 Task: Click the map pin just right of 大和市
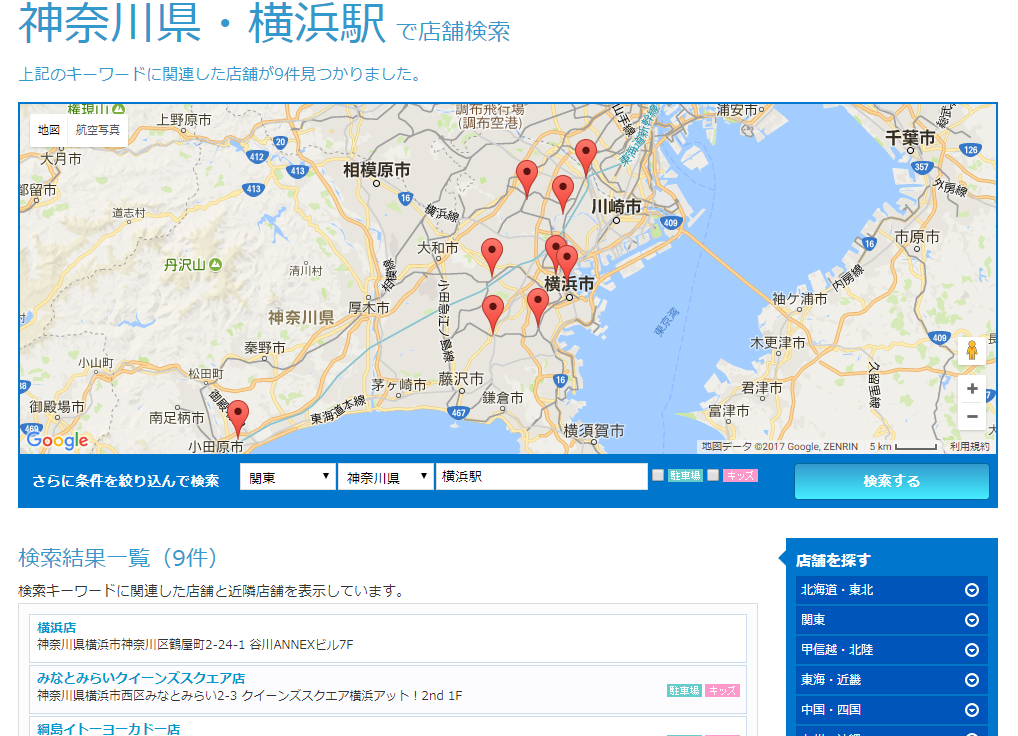[x=491, y=256]
